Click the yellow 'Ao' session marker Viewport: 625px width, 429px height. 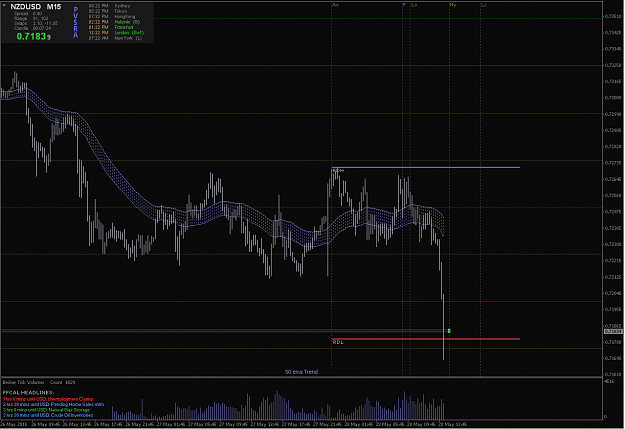[335, 5]
